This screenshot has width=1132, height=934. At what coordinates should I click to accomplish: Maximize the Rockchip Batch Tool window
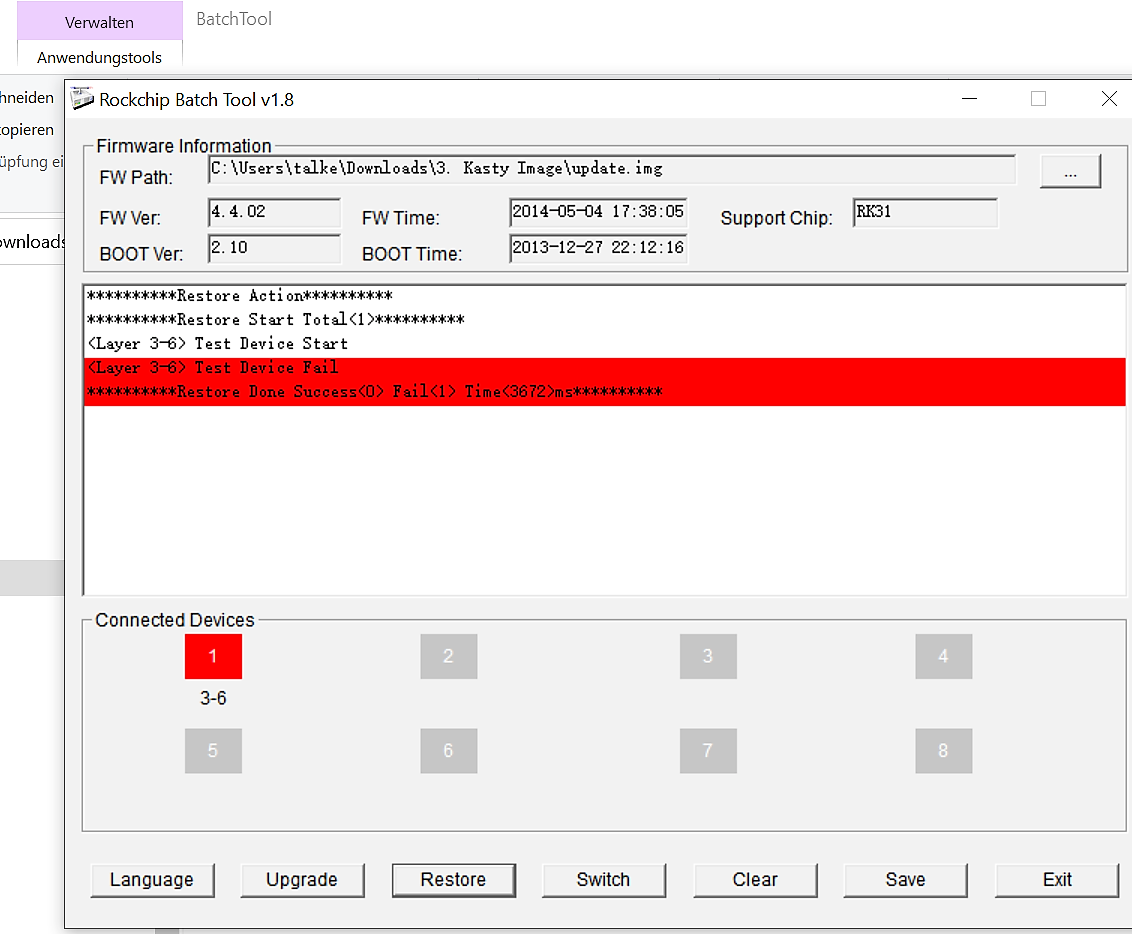click(1038, 99)
